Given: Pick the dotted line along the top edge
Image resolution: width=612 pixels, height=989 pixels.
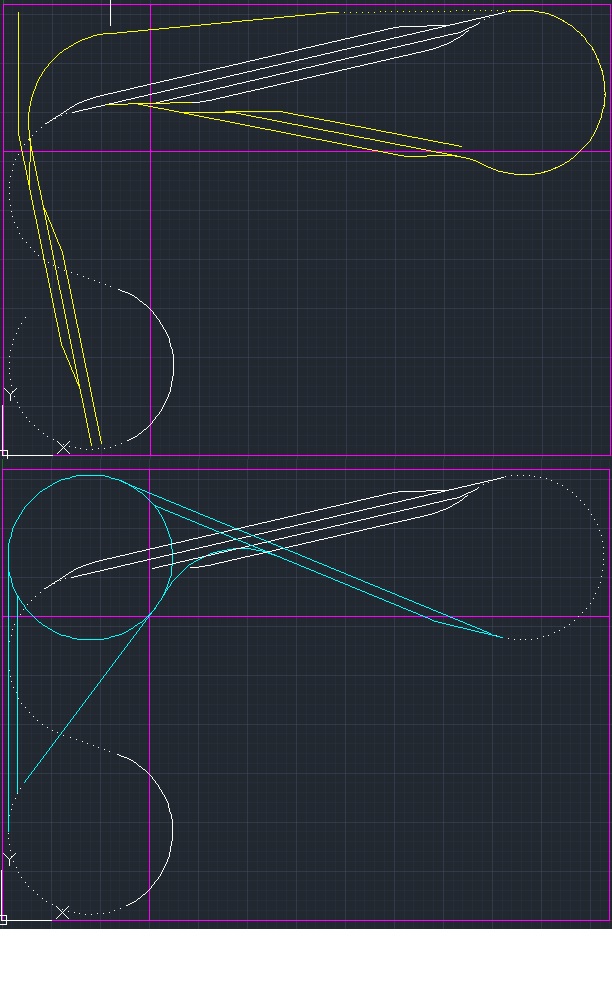Looking at the screenshot, I should (x=420, y=13).
